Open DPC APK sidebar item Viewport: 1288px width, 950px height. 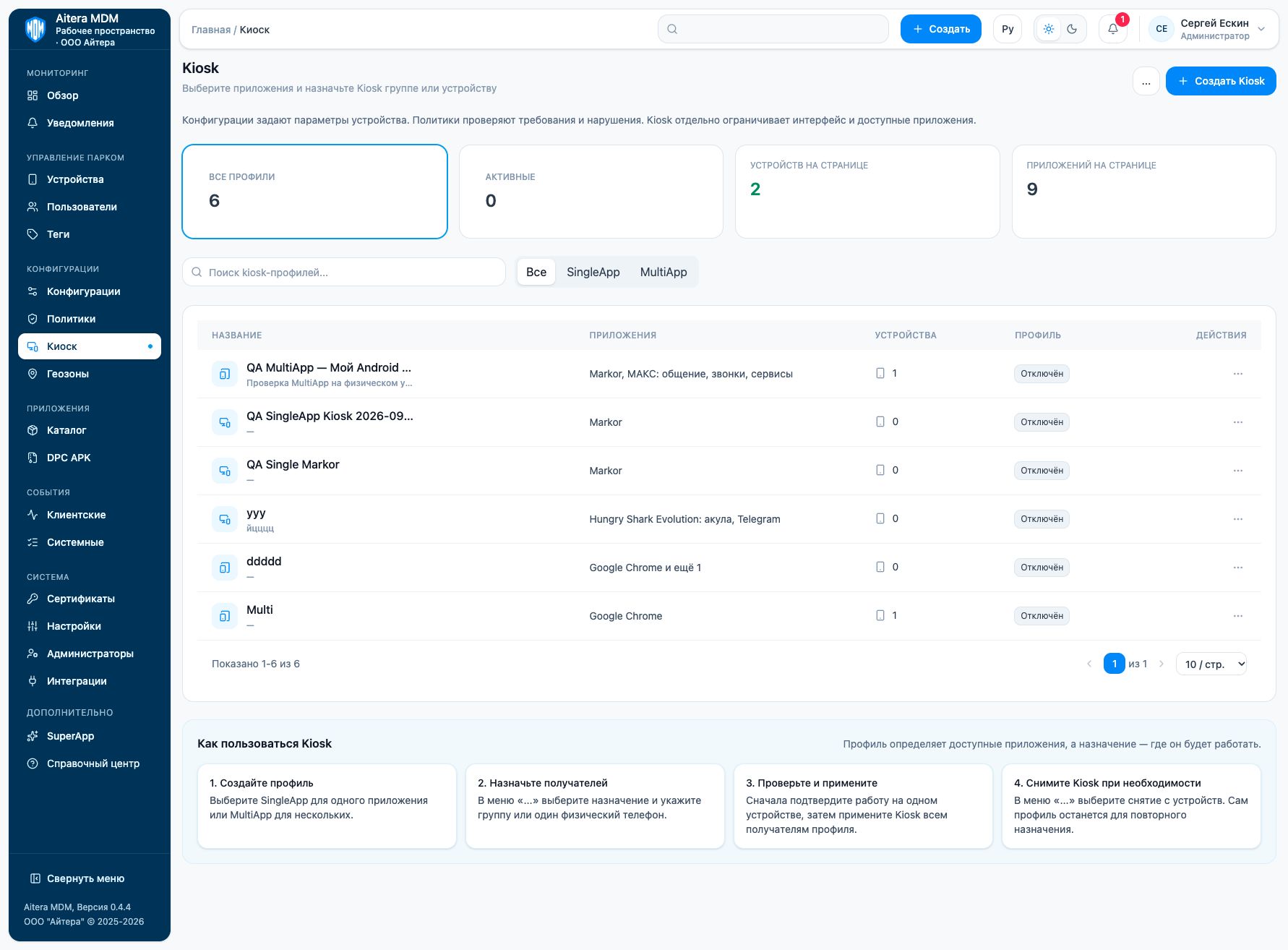click(x=90, y=458)
